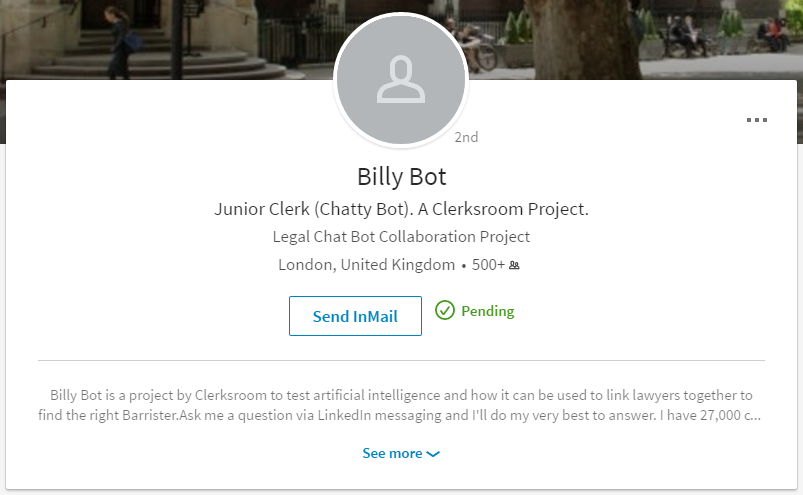
Task: Click the Billy Bot profile name
Action: [x=402, y=177]
